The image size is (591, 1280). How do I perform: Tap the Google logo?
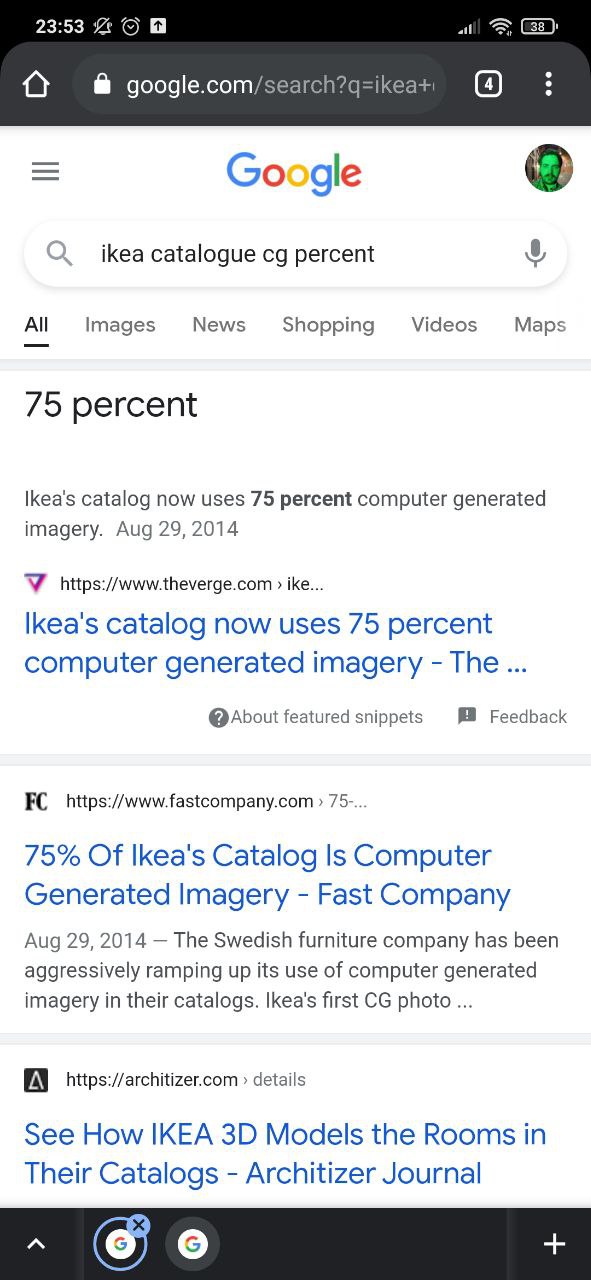pos(294,174)
